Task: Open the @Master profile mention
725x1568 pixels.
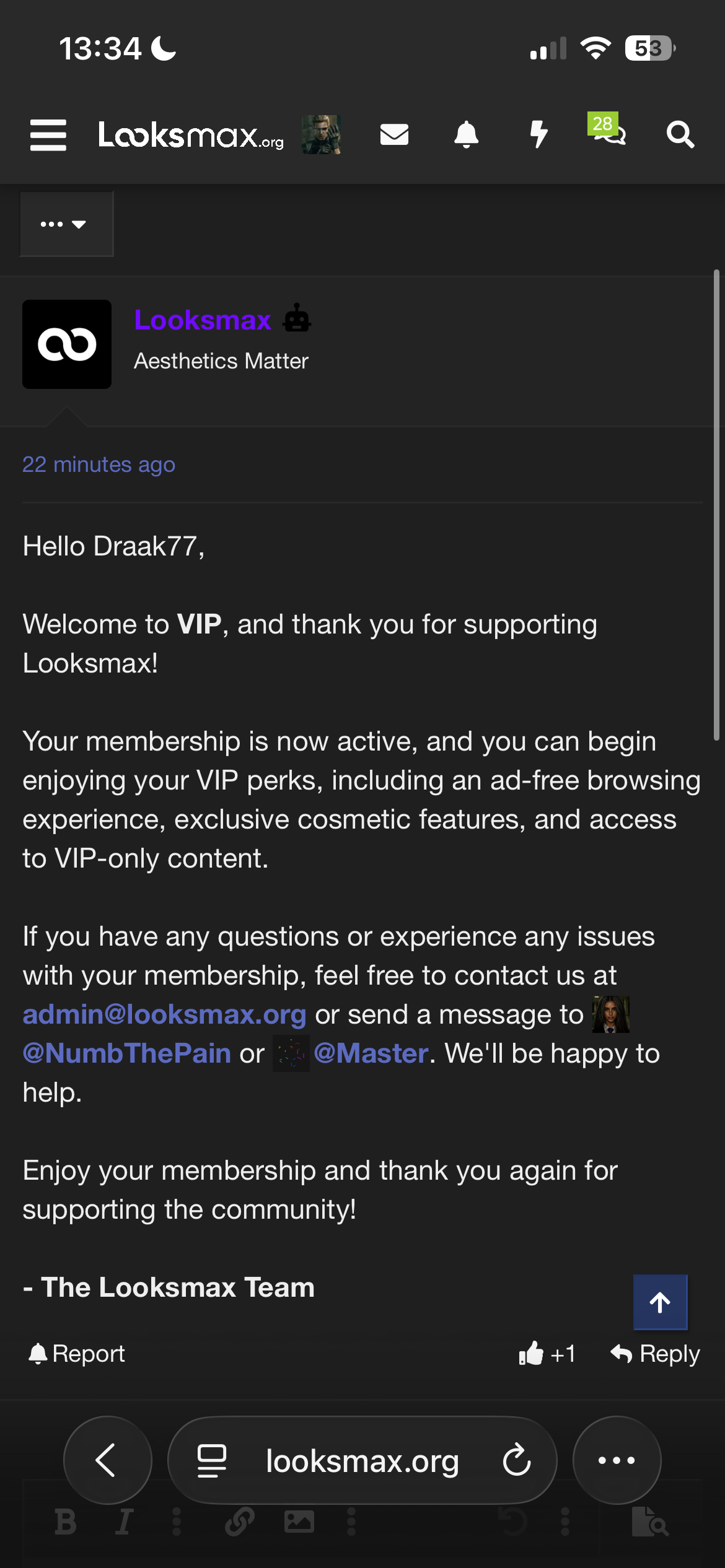Action: (x=371, y=1053)
